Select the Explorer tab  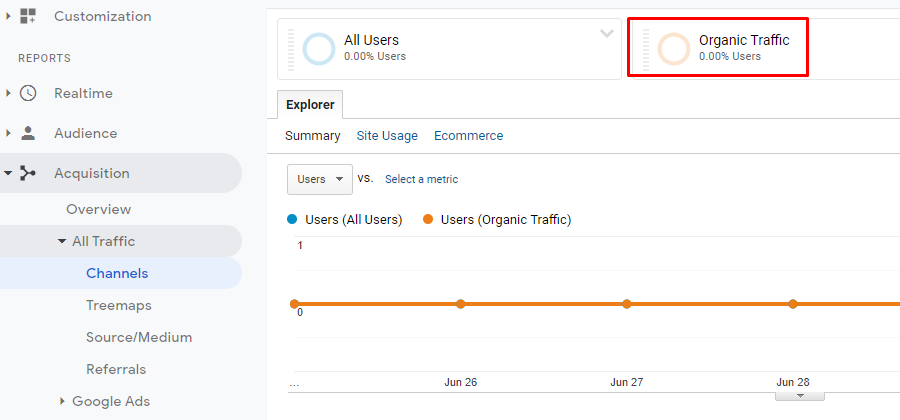click(310, 105)
